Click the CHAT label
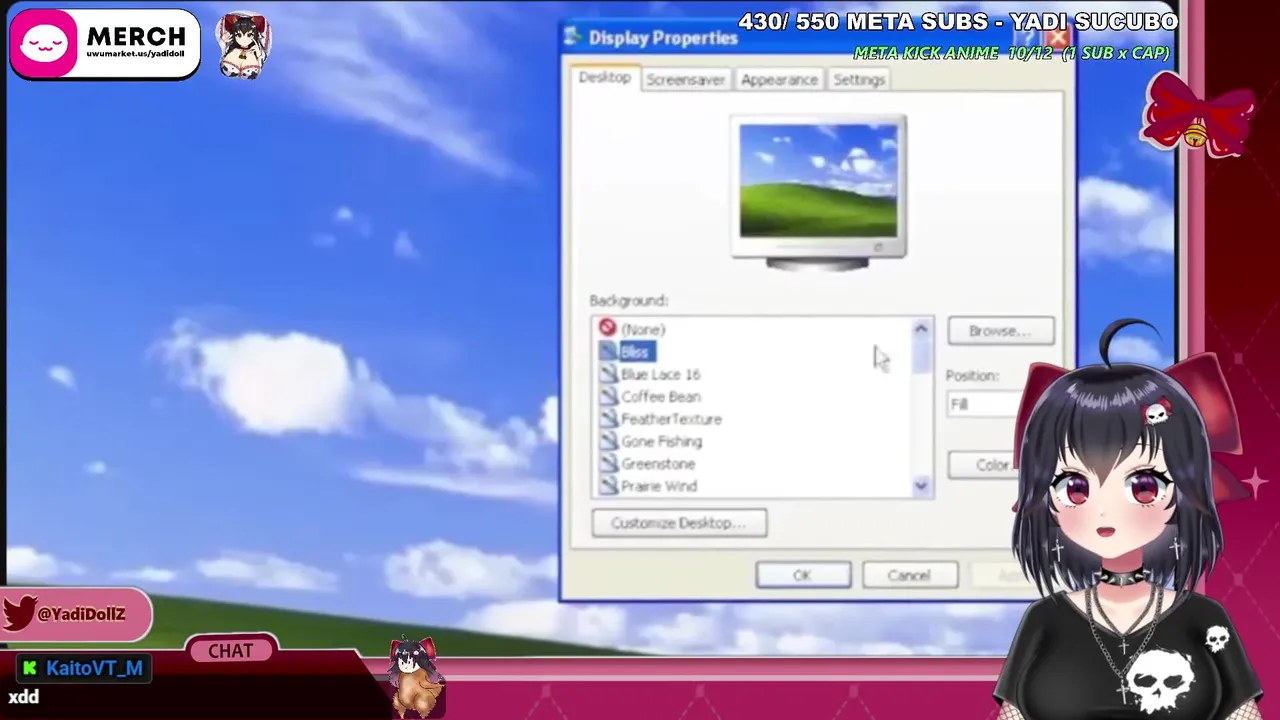The height and width of the screenshot is (720, 1280). 231,651
